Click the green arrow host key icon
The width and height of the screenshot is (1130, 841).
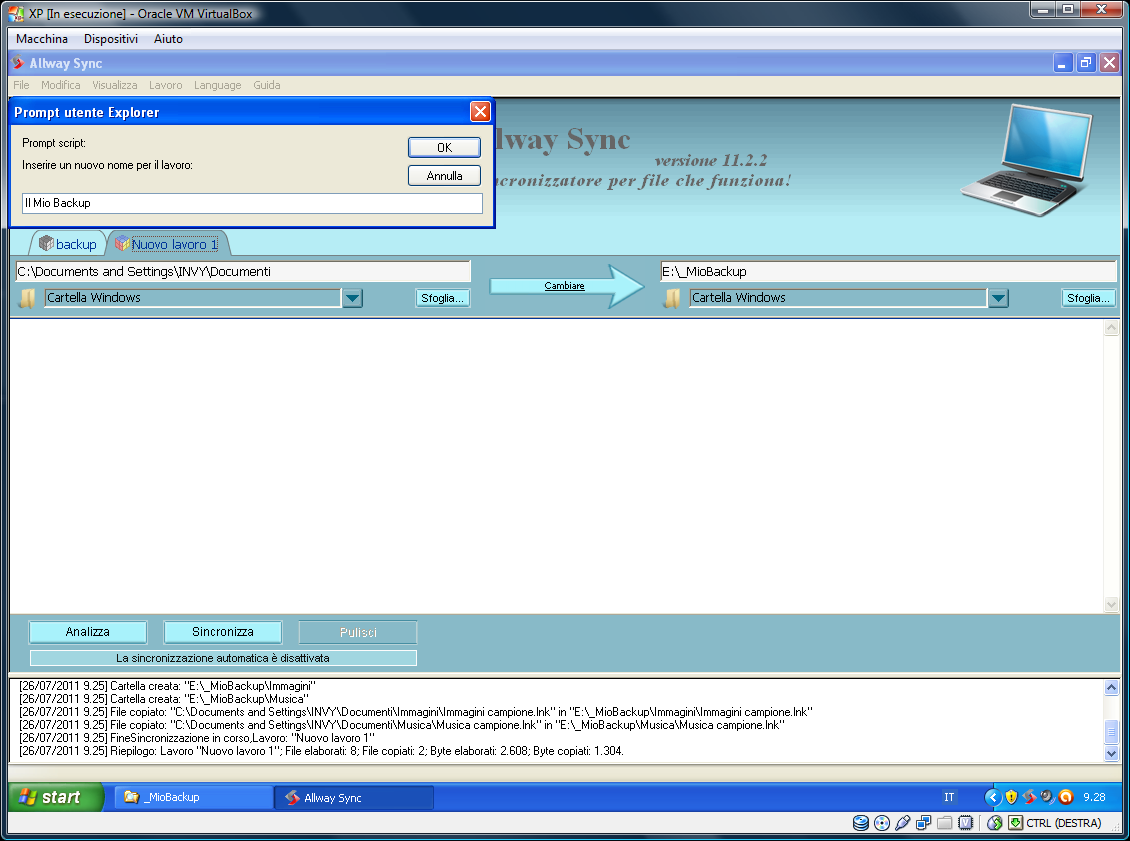point(1015,823)
